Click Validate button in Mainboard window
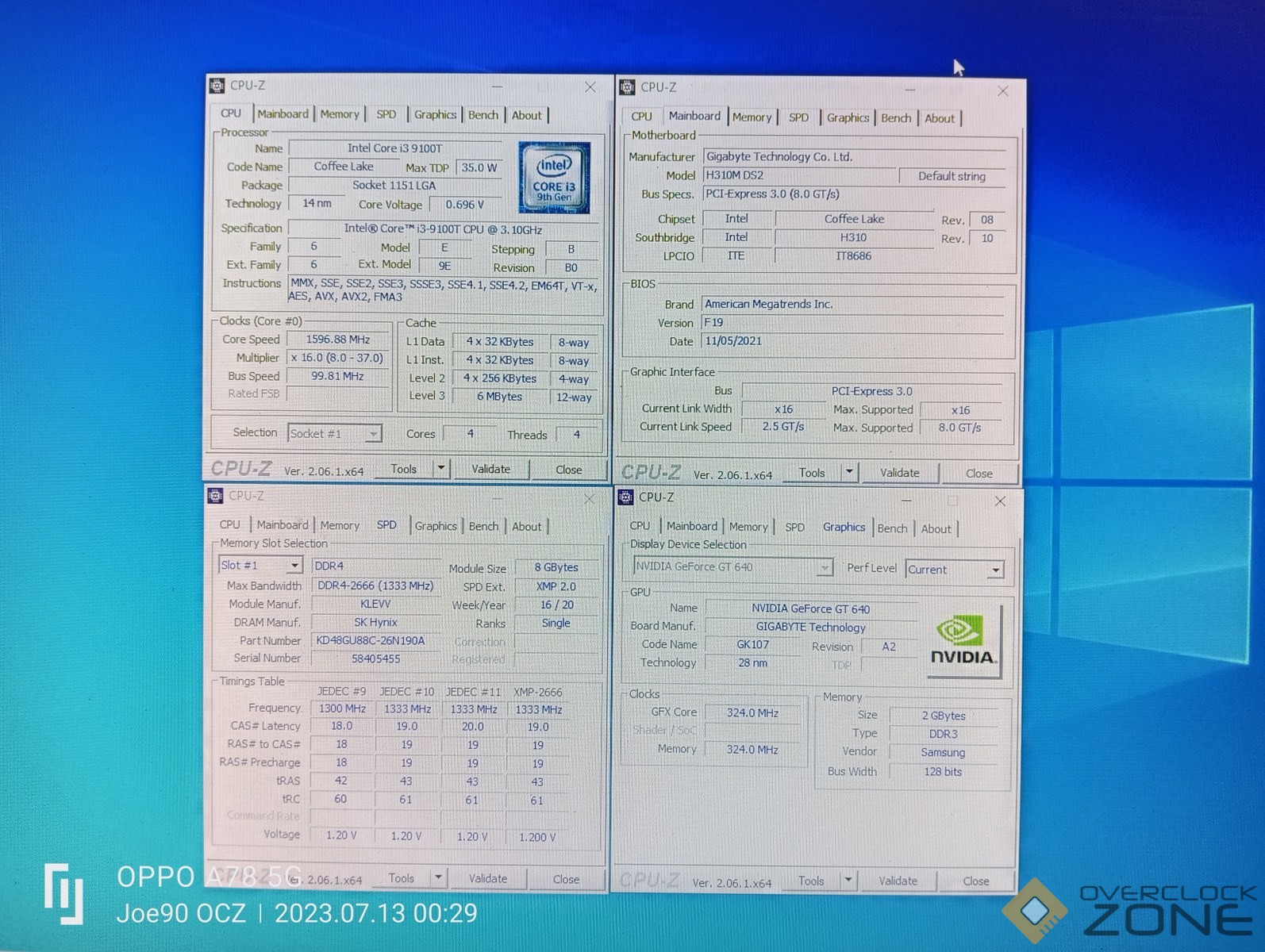The image size is (1265, 952). (900, 473)
